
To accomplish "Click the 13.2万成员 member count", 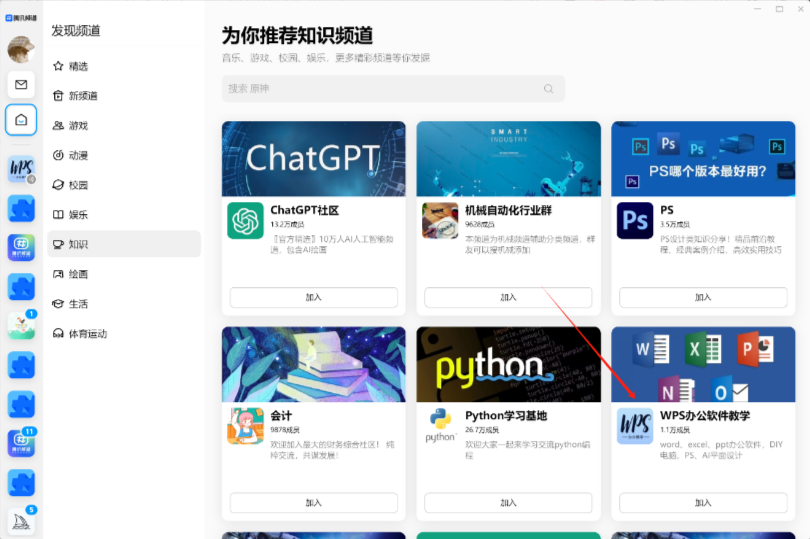I will pos(287,224).
